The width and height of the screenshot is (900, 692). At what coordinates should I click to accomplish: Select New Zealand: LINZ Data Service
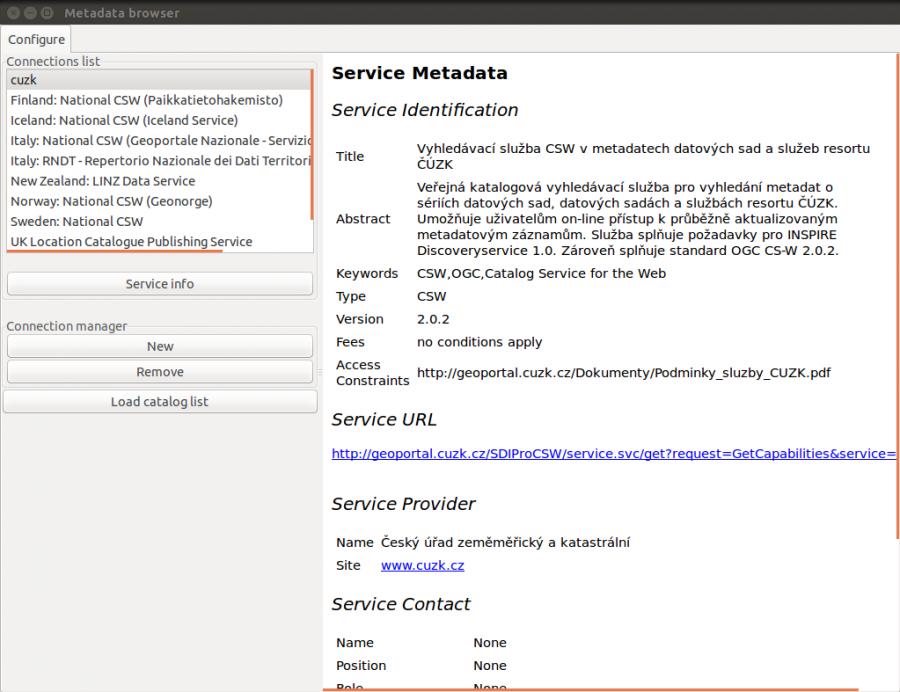(103, 181)
